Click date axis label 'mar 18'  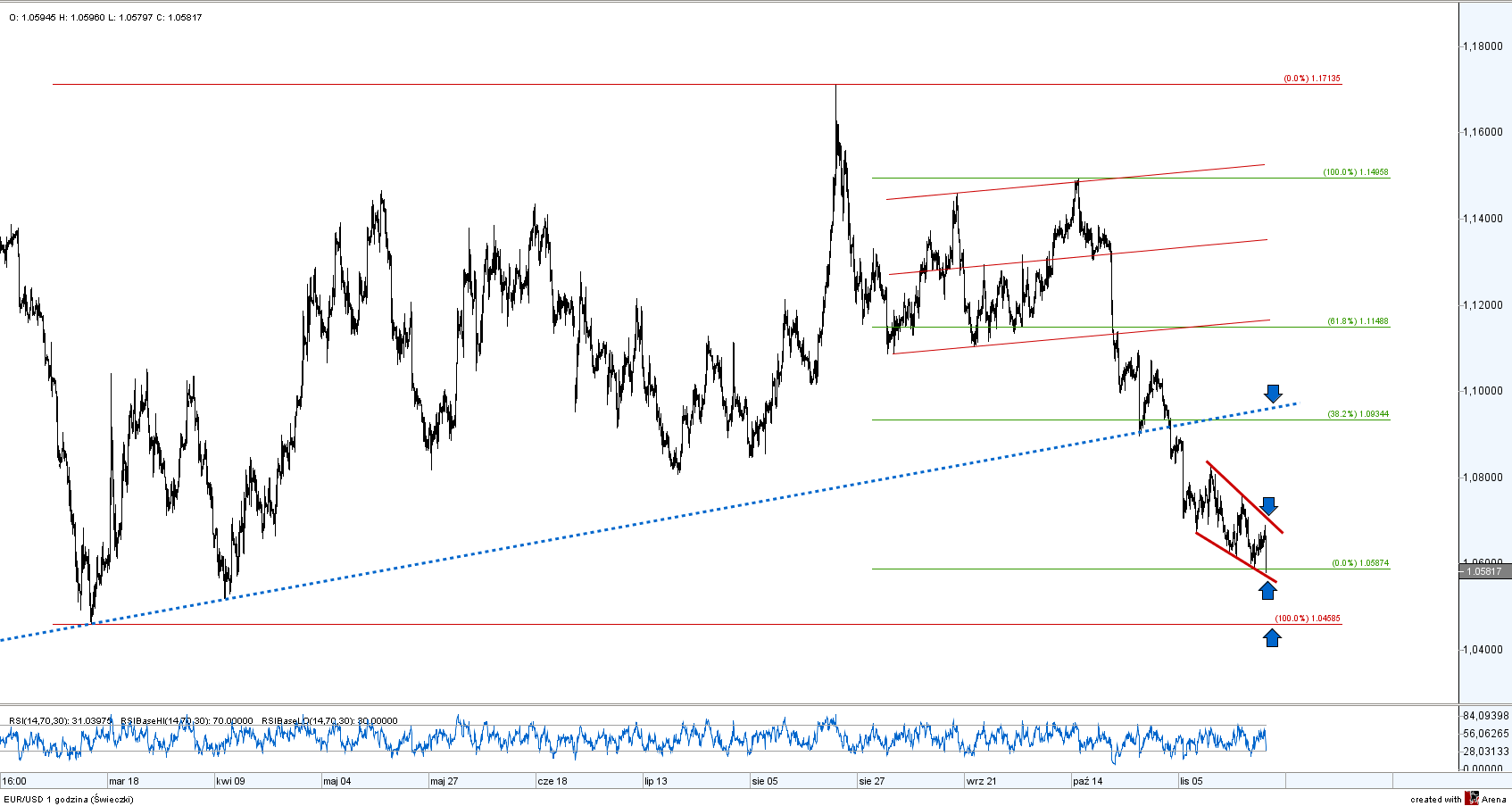124,781
